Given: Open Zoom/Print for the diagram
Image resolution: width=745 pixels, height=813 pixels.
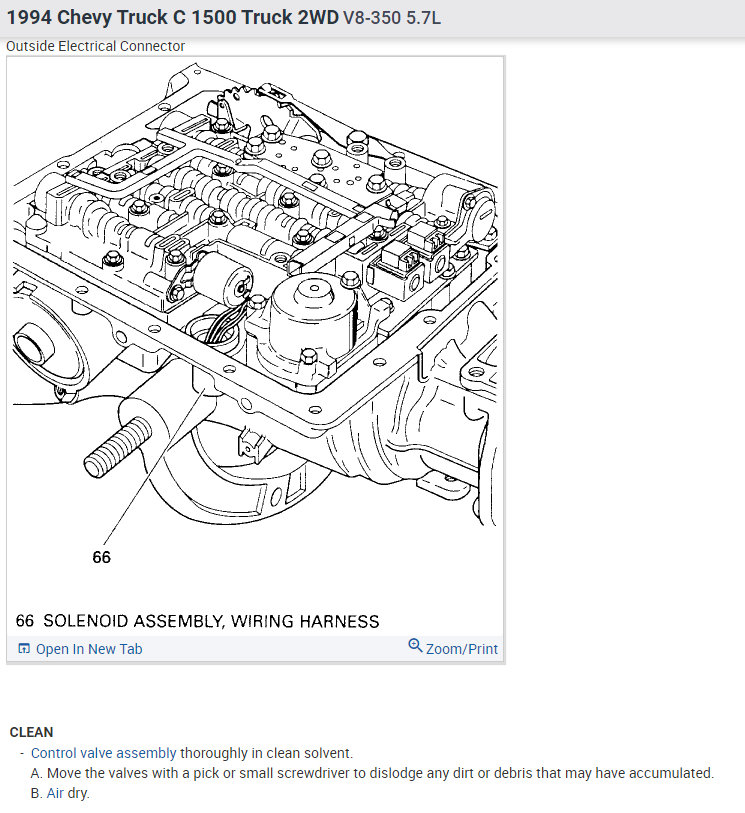Looking at the screenshot, I should click(x=461, y=649).
